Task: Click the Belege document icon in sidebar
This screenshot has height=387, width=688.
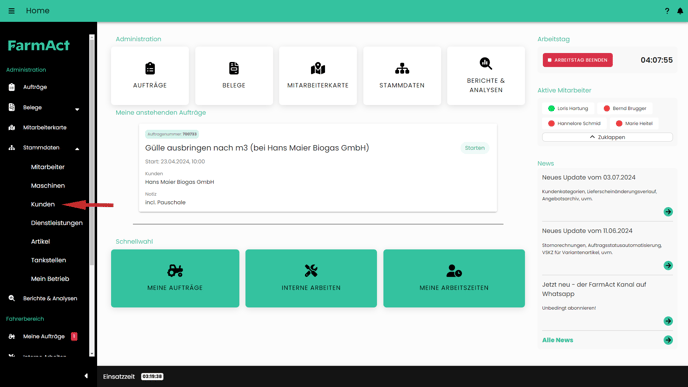Action: [12, 107]
